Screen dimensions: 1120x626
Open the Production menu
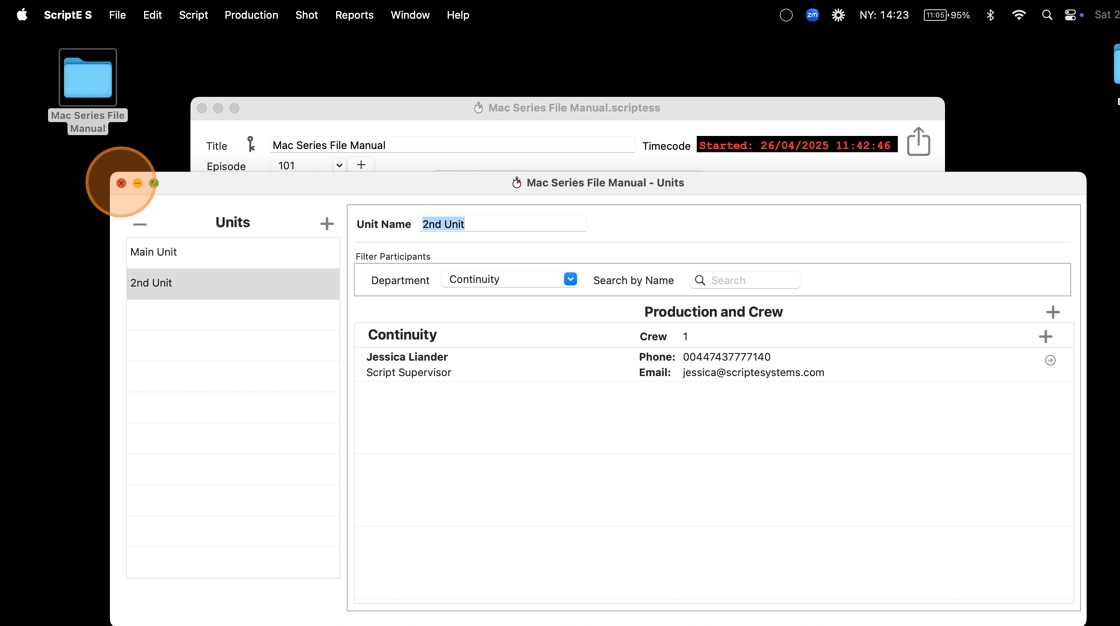251,15
